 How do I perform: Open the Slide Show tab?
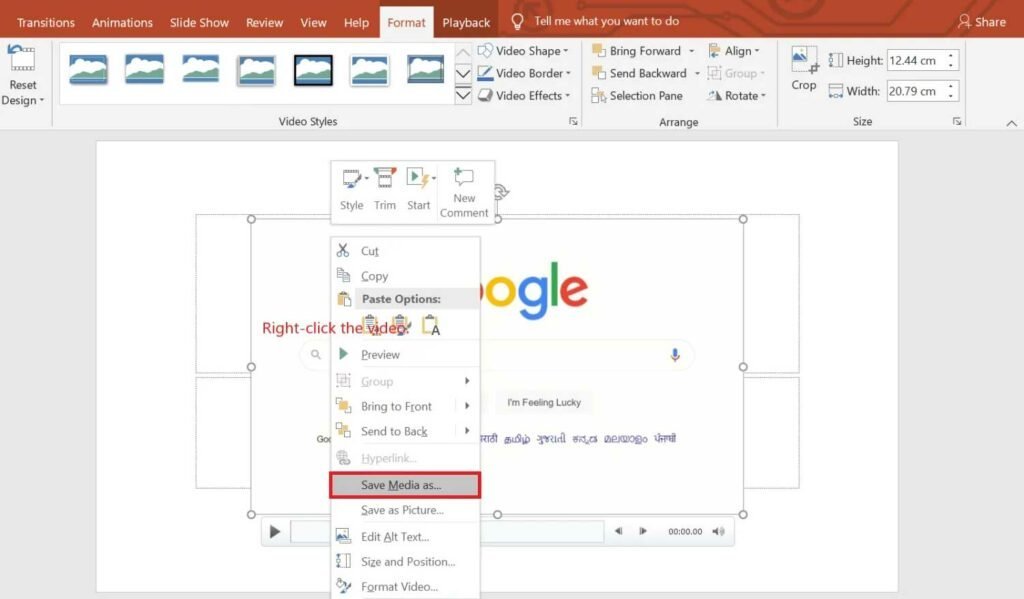(x=199, y=22)
